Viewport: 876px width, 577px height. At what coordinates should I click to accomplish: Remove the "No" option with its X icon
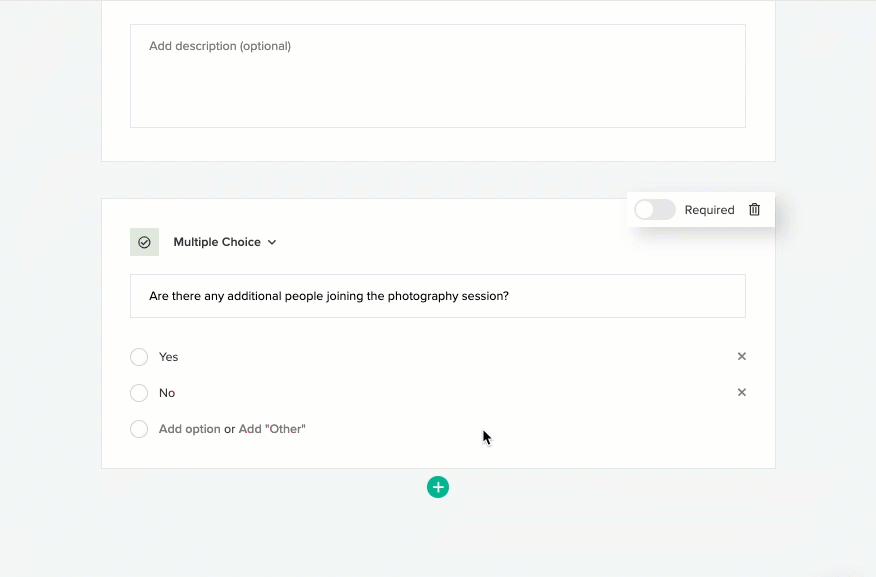coord(741,392)
